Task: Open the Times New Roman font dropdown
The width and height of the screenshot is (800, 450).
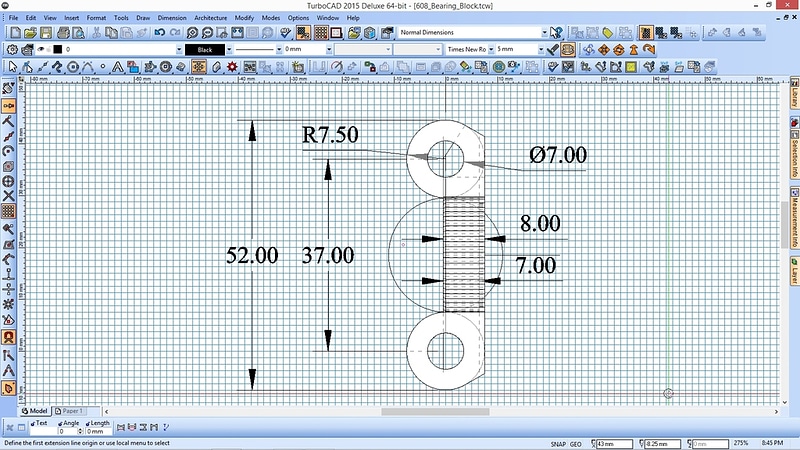Action: click(491, 49)
